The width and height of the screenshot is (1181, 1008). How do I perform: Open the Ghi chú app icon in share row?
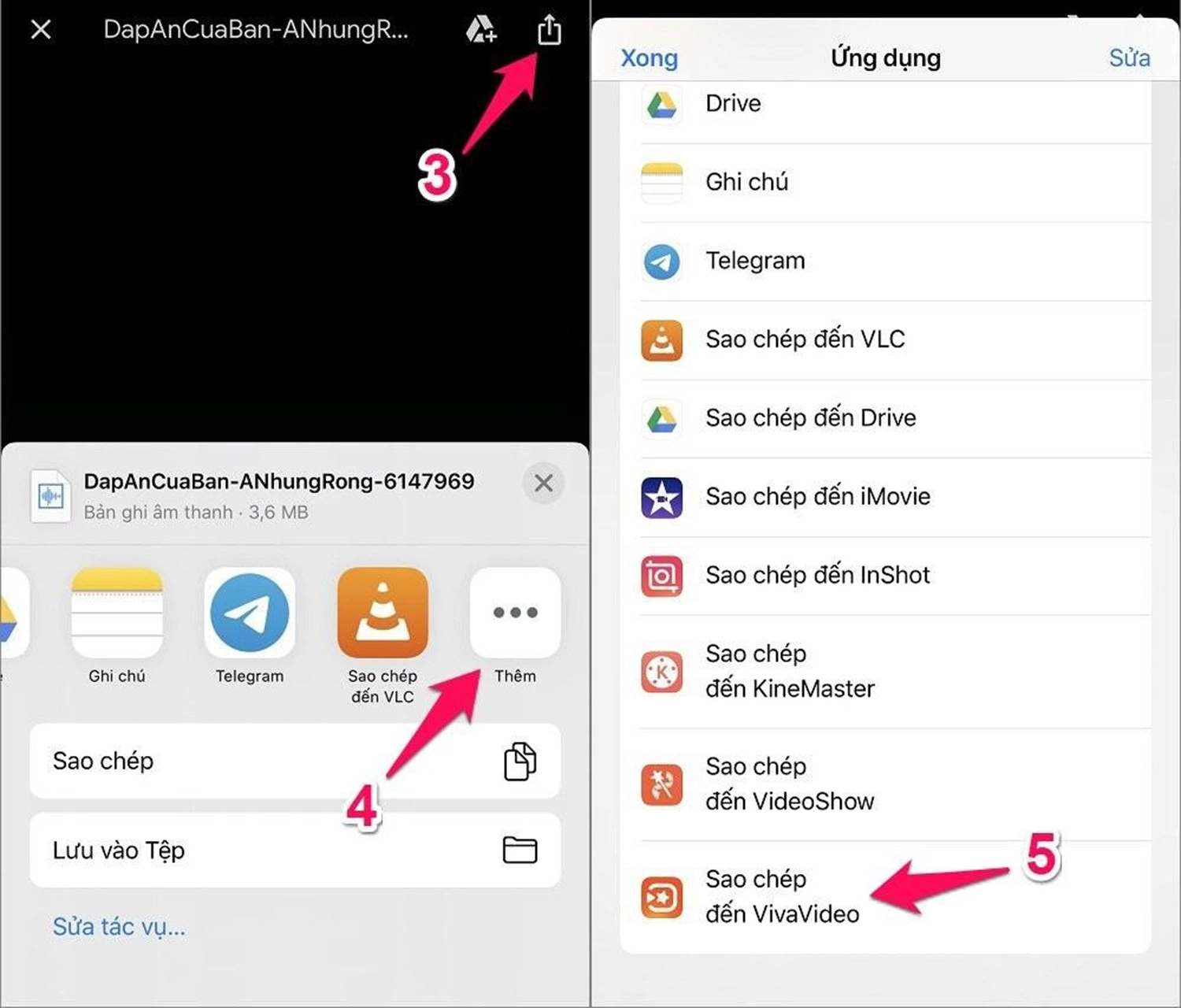(117, 613)
